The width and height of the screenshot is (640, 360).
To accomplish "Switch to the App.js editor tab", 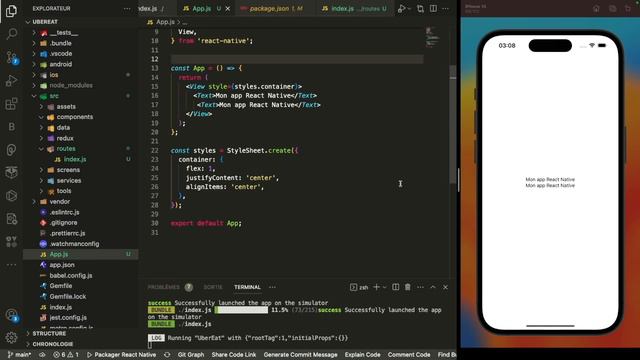I will (x=201, y=9).
